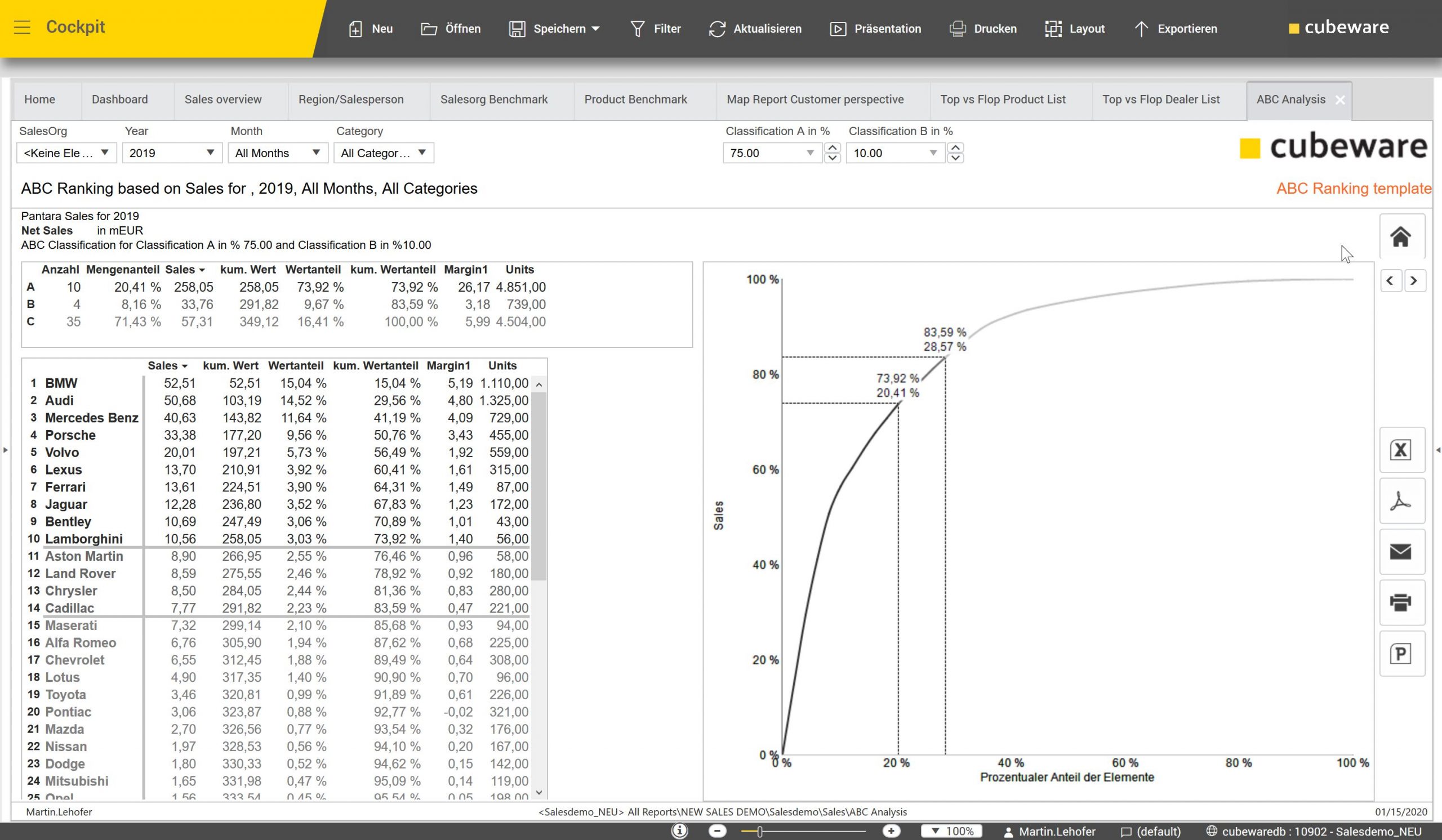Increase Classification A percentage
The height and width of the screenshot is (840, 1442).
(x=833, y=148)
